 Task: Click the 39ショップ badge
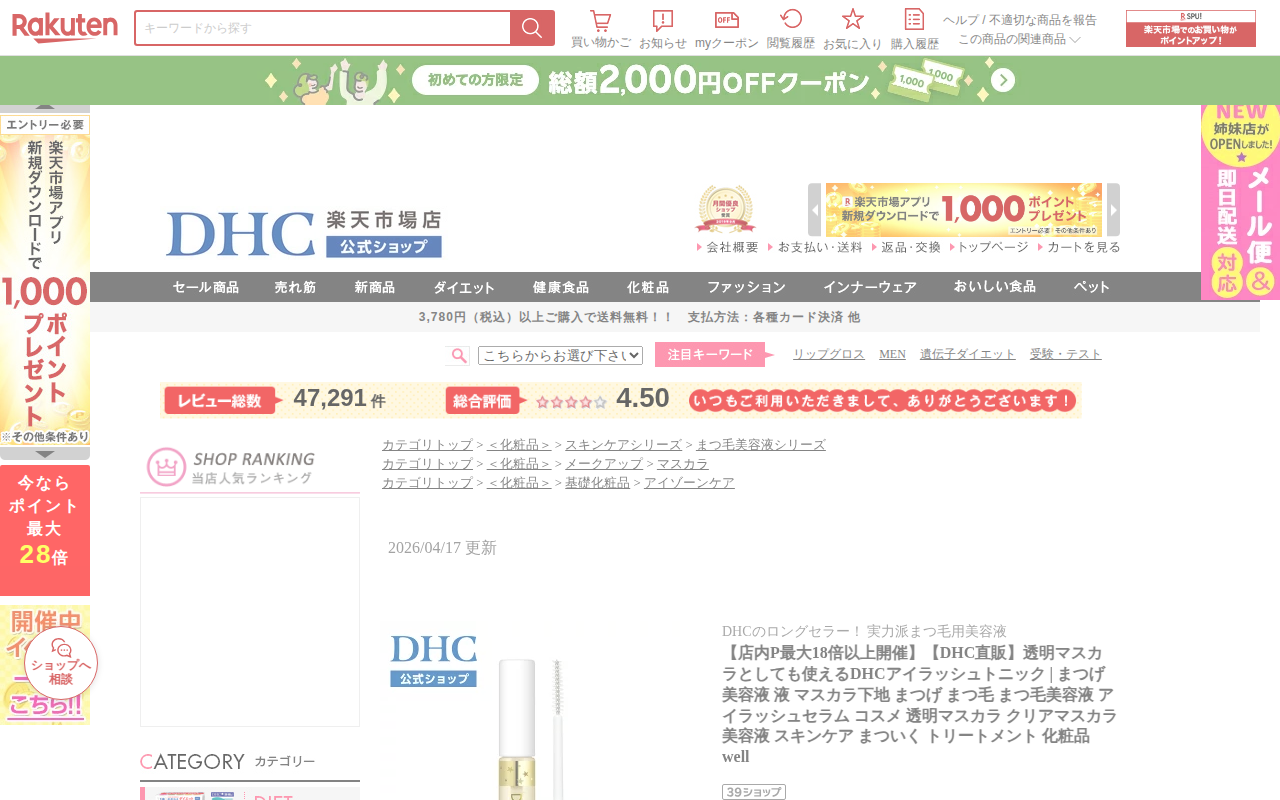(x=754, y=792)
